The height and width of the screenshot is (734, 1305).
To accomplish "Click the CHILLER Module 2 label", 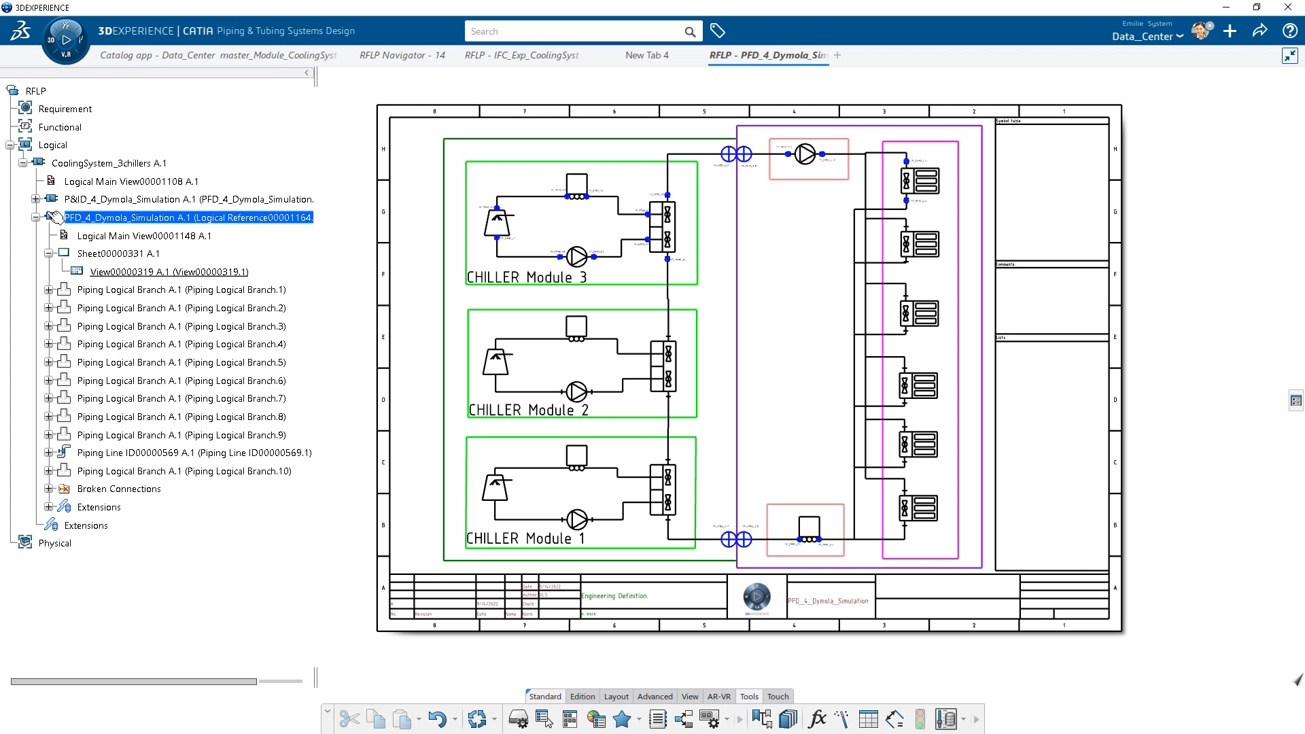I will coord(528,410).
